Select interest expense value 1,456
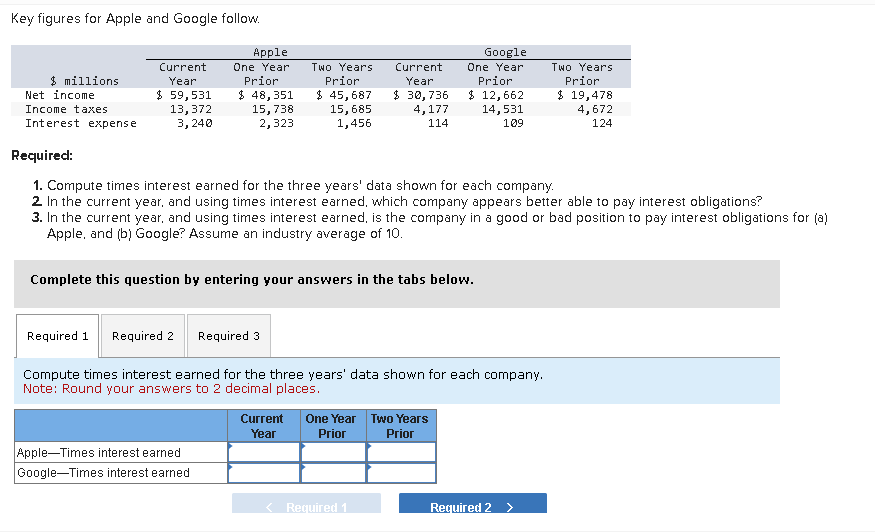The width and height of the screenshot is (875, 532). (354, 123)
